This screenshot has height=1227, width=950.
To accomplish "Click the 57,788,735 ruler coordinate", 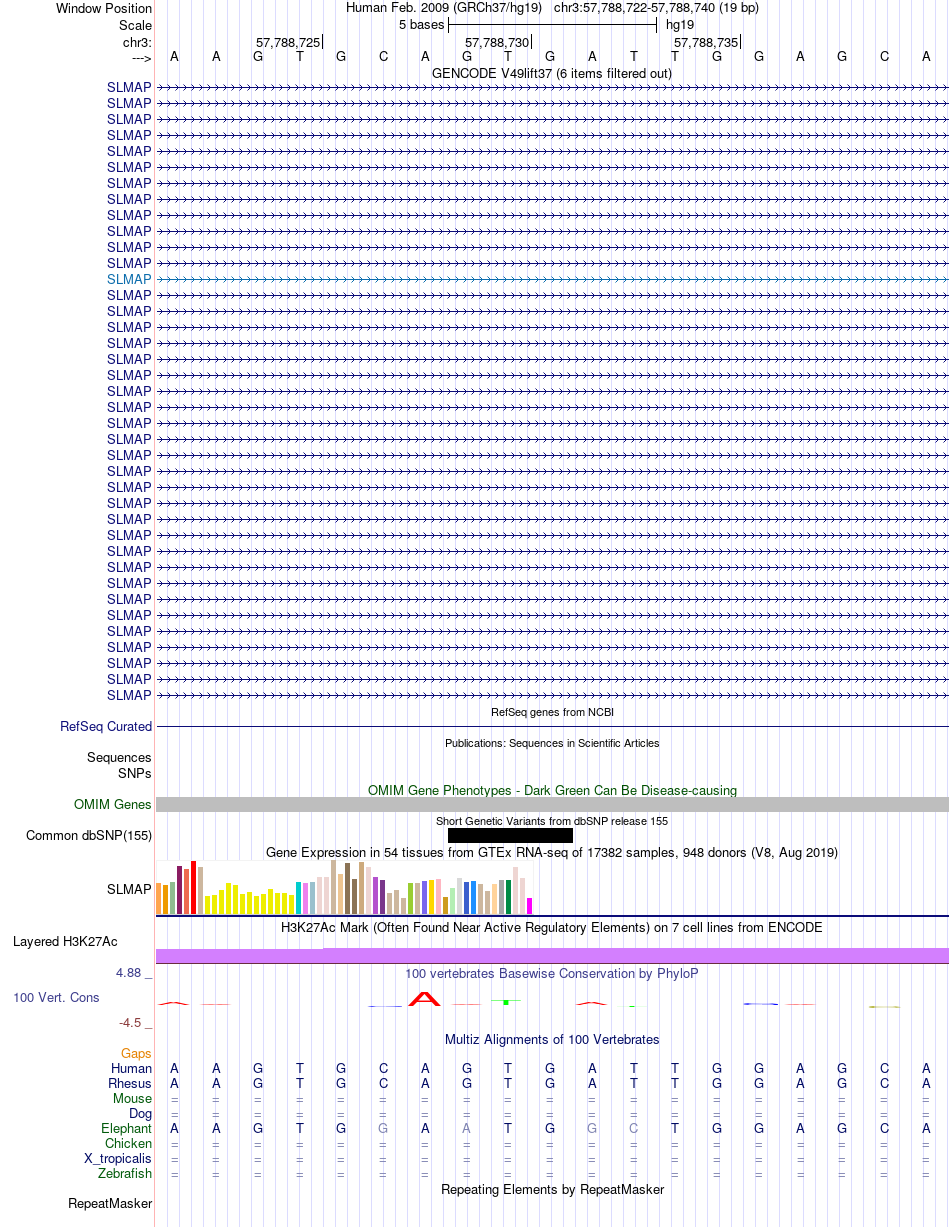I will pos(706,43).
